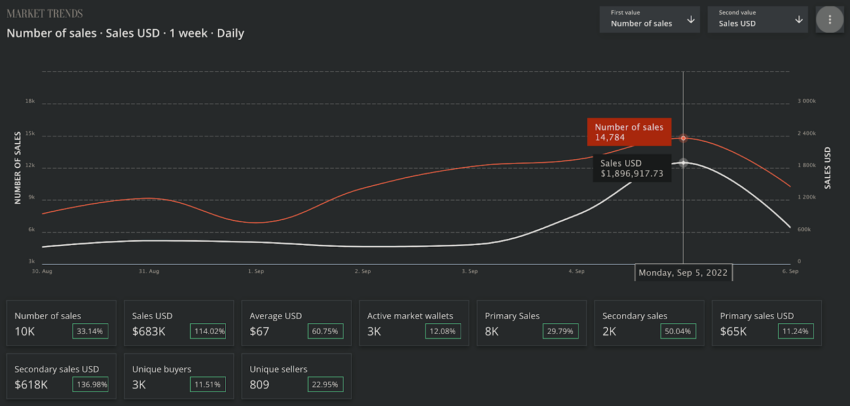Viewport: 850px width, 406px height.
Task: Select the Active market wallets card
Action: (x=414, y=323)
